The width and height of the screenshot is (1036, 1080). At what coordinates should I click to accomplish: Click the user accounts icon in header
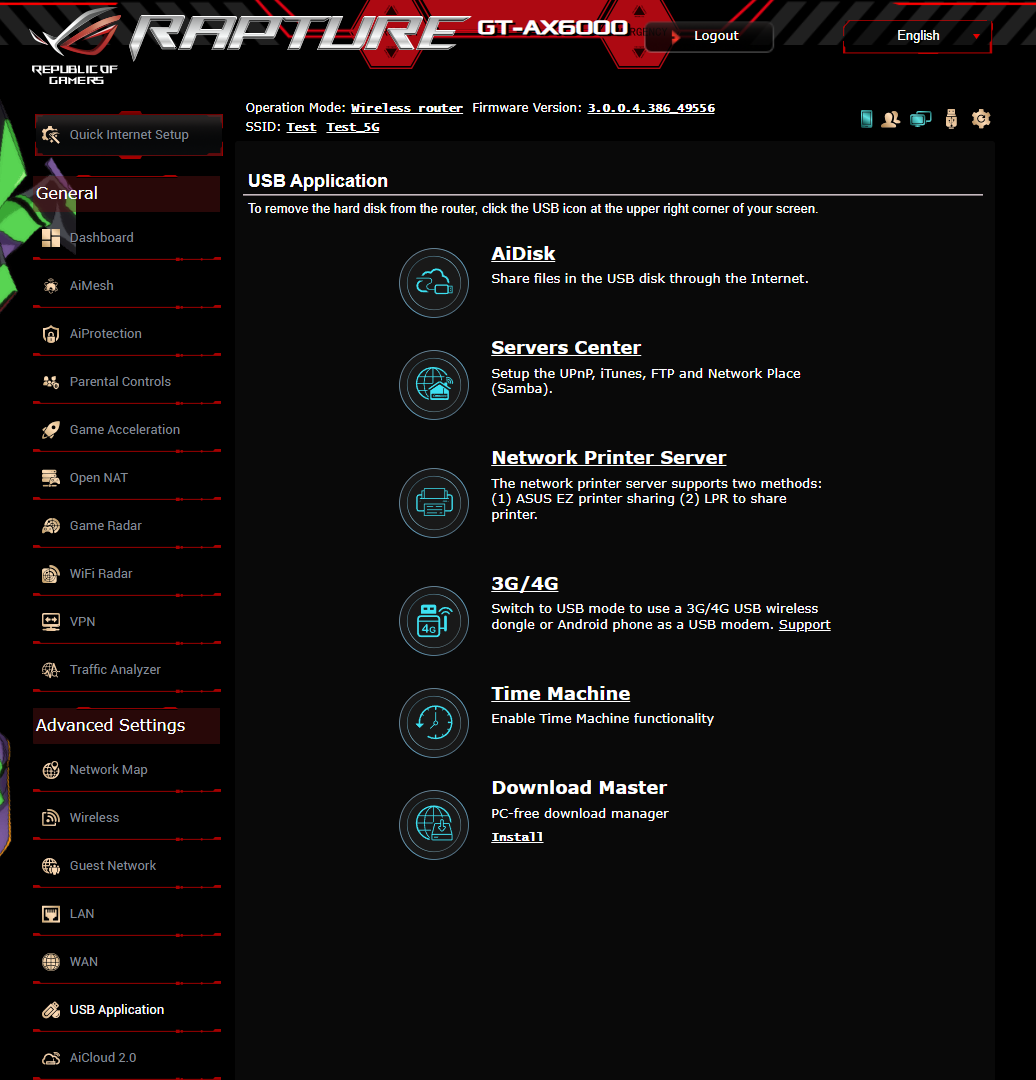[x=891, y=119]
